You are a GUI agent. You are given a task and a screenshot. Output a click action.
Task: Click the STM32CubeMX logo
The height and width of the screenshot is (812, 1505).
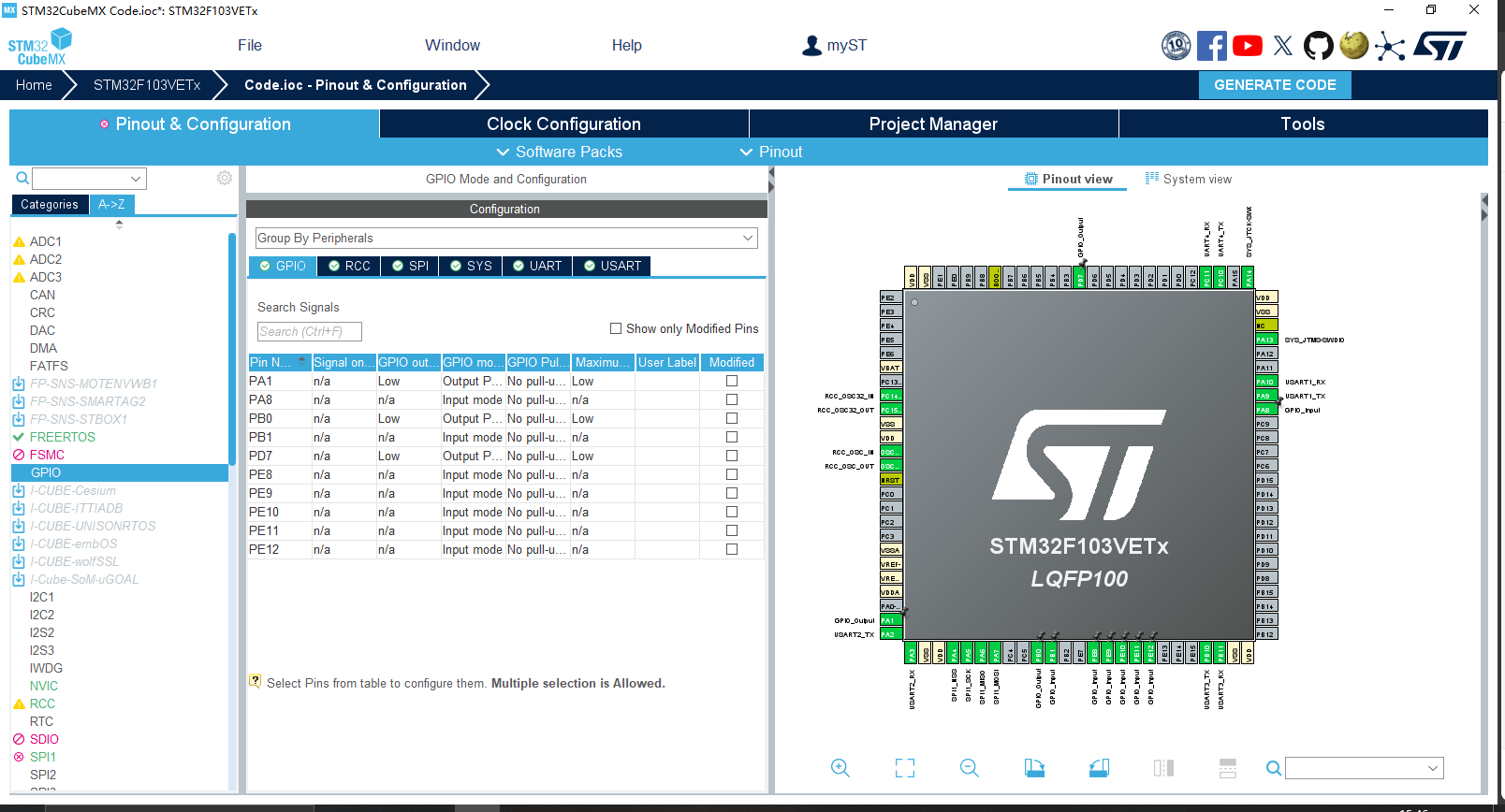tap(40, 47)
